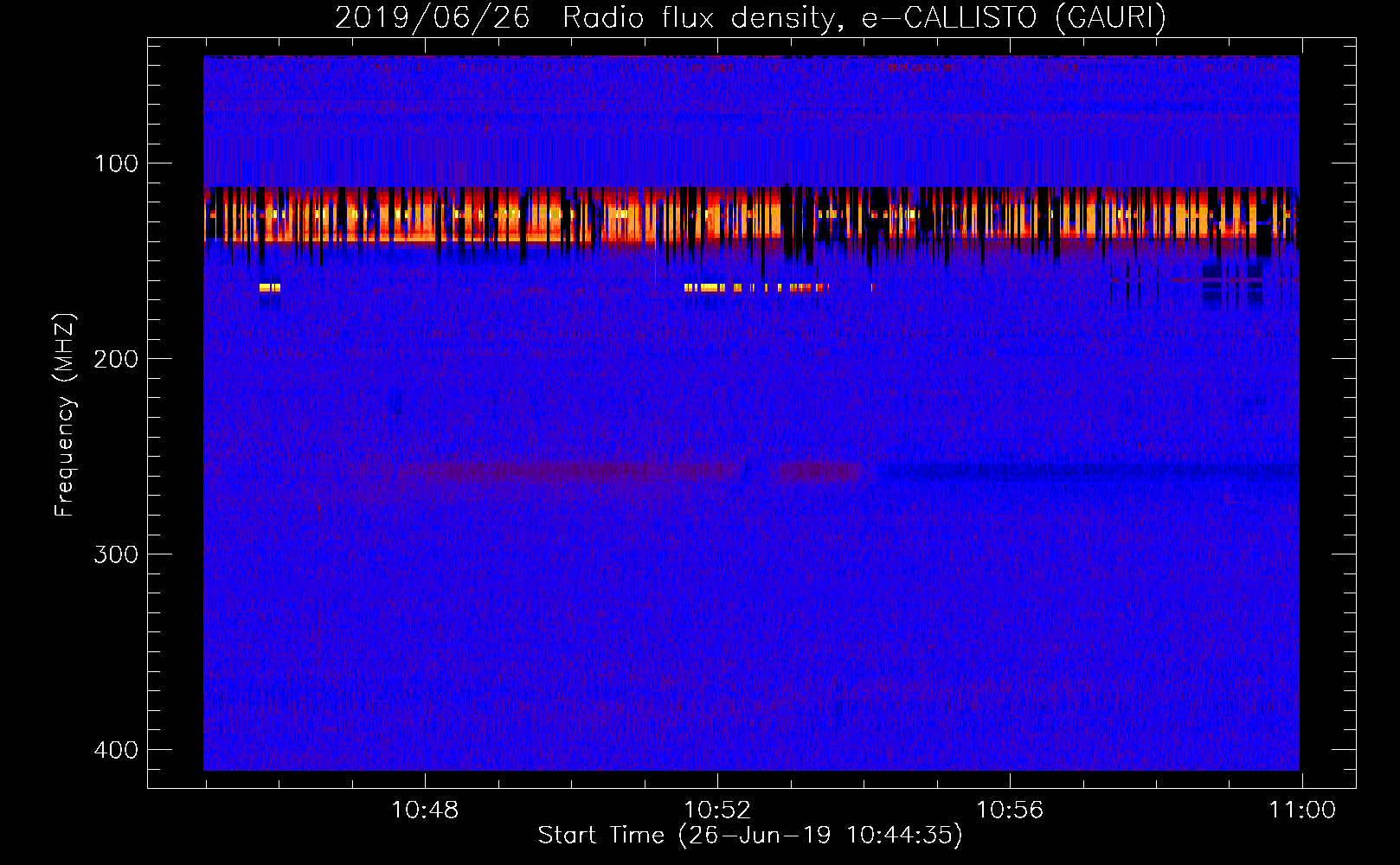
Task: Click the 10:52 time tick label
Action: (717, 811)
